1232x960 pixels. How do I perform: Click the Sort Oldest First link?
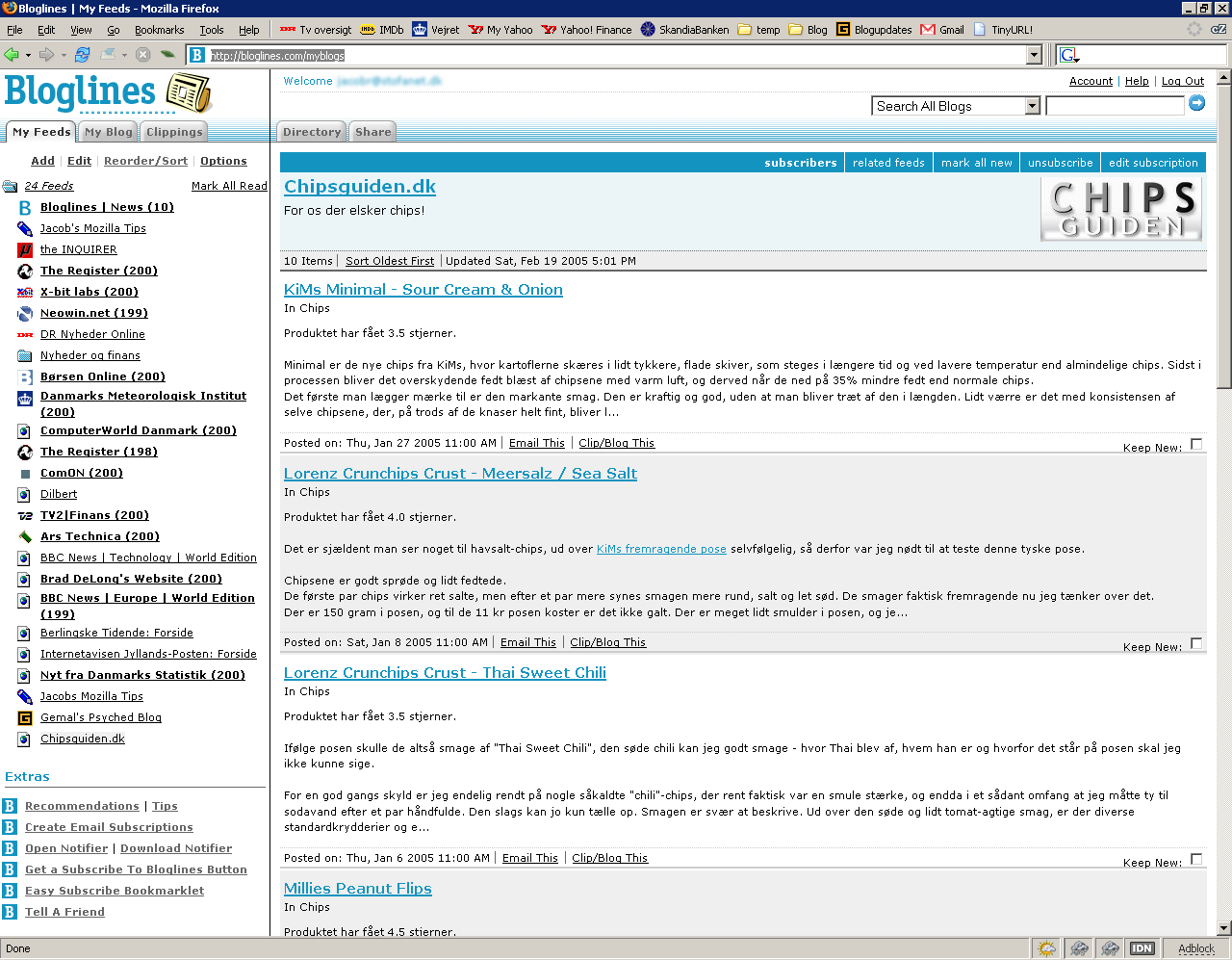click(x=390, y=261)
